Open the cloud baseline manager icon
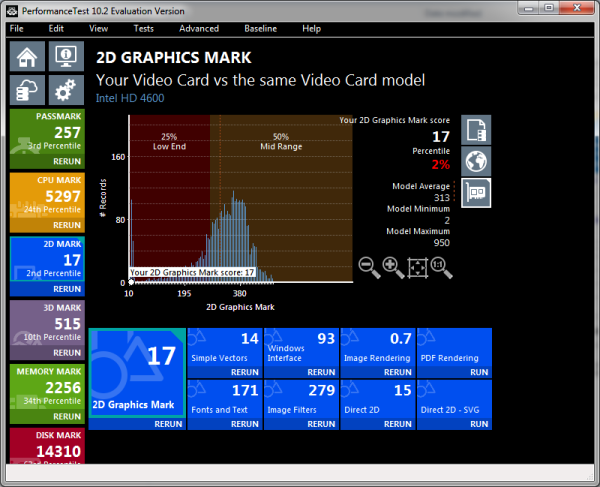Viewport: 600px width, 487px height. click(27, 90)
